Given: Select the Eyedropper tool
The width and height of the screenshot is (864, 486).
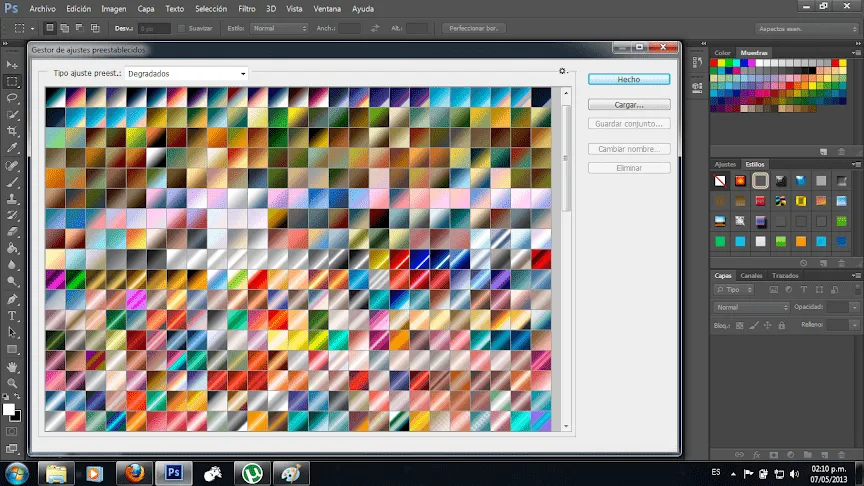Looking at the screenshot, I should click(12, 148).
